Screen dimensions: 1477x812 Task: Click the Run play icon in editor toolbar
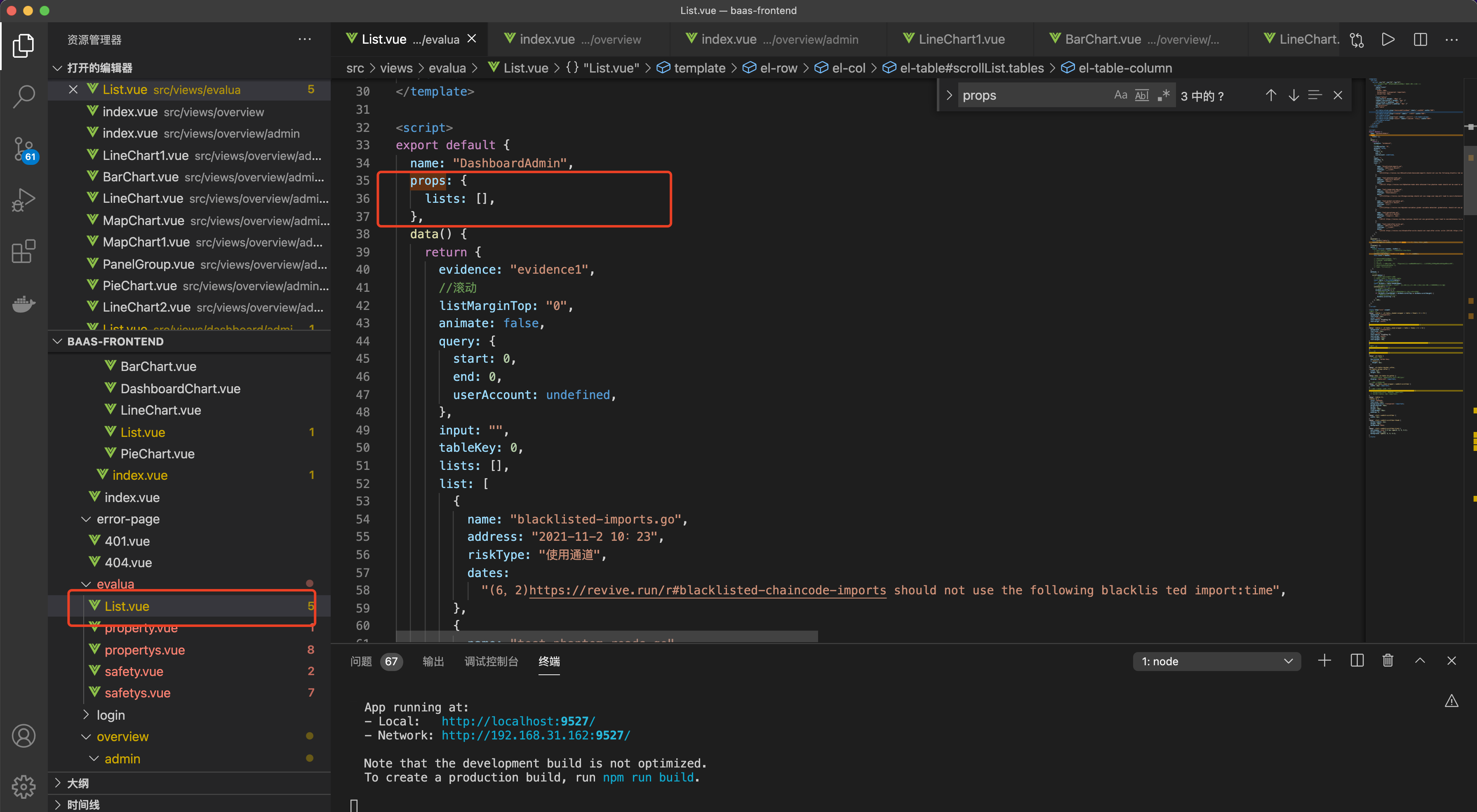(1388, 40)
